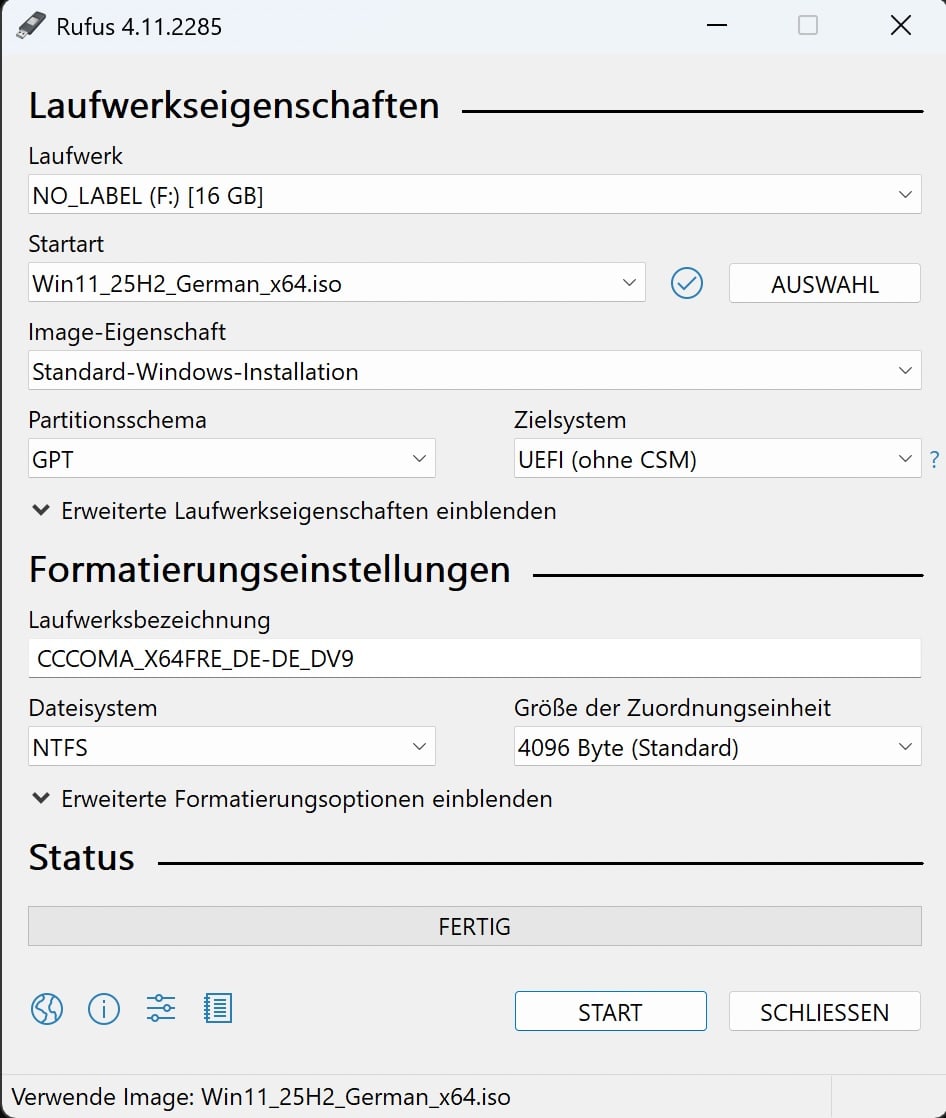This screenshot has width=946, height=1118.
Task: Show the log window icon
Action: [x=217, y=1009]
